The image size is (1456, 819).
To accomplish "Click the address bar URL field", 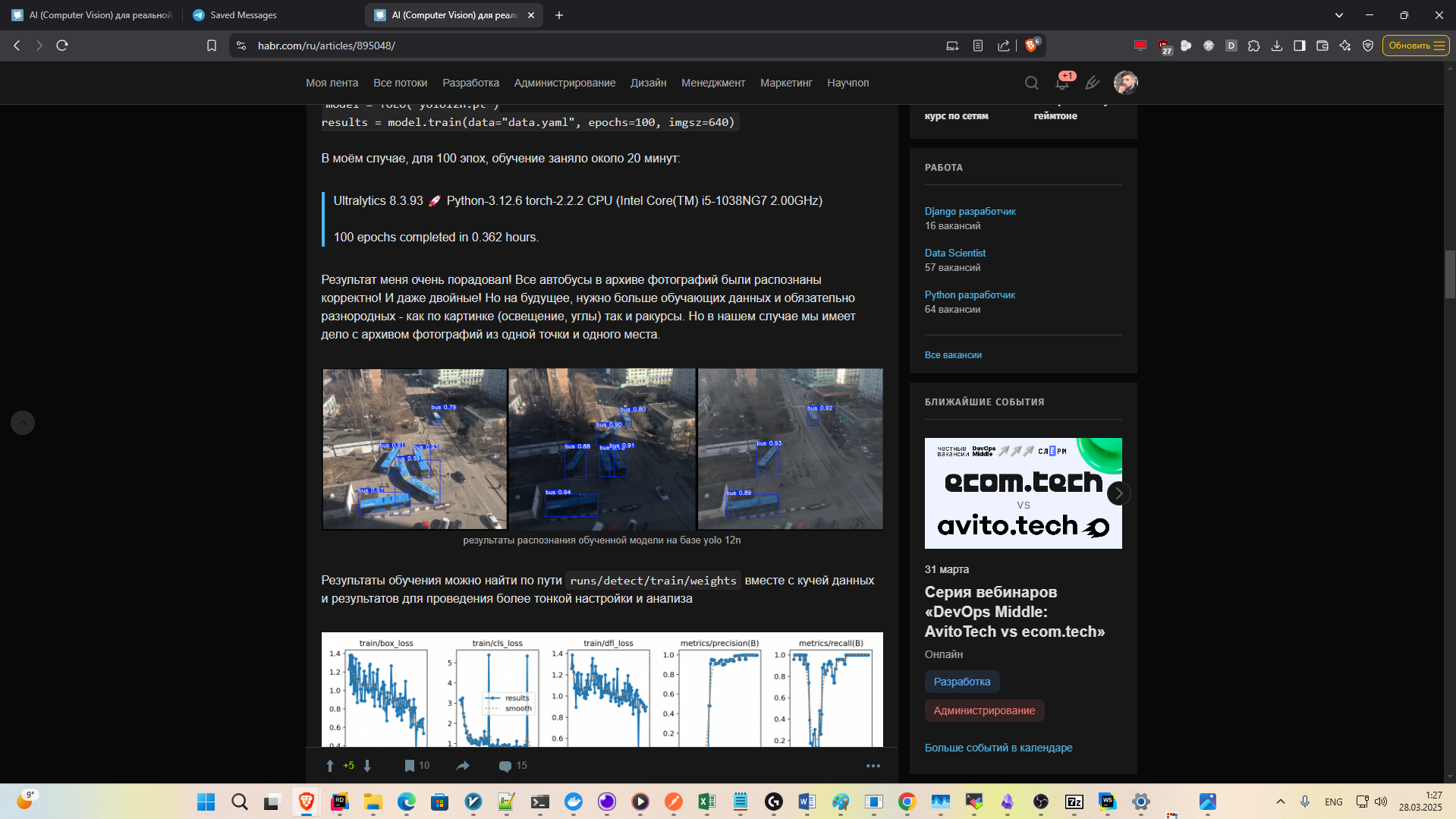I will (x=592, y=46).
